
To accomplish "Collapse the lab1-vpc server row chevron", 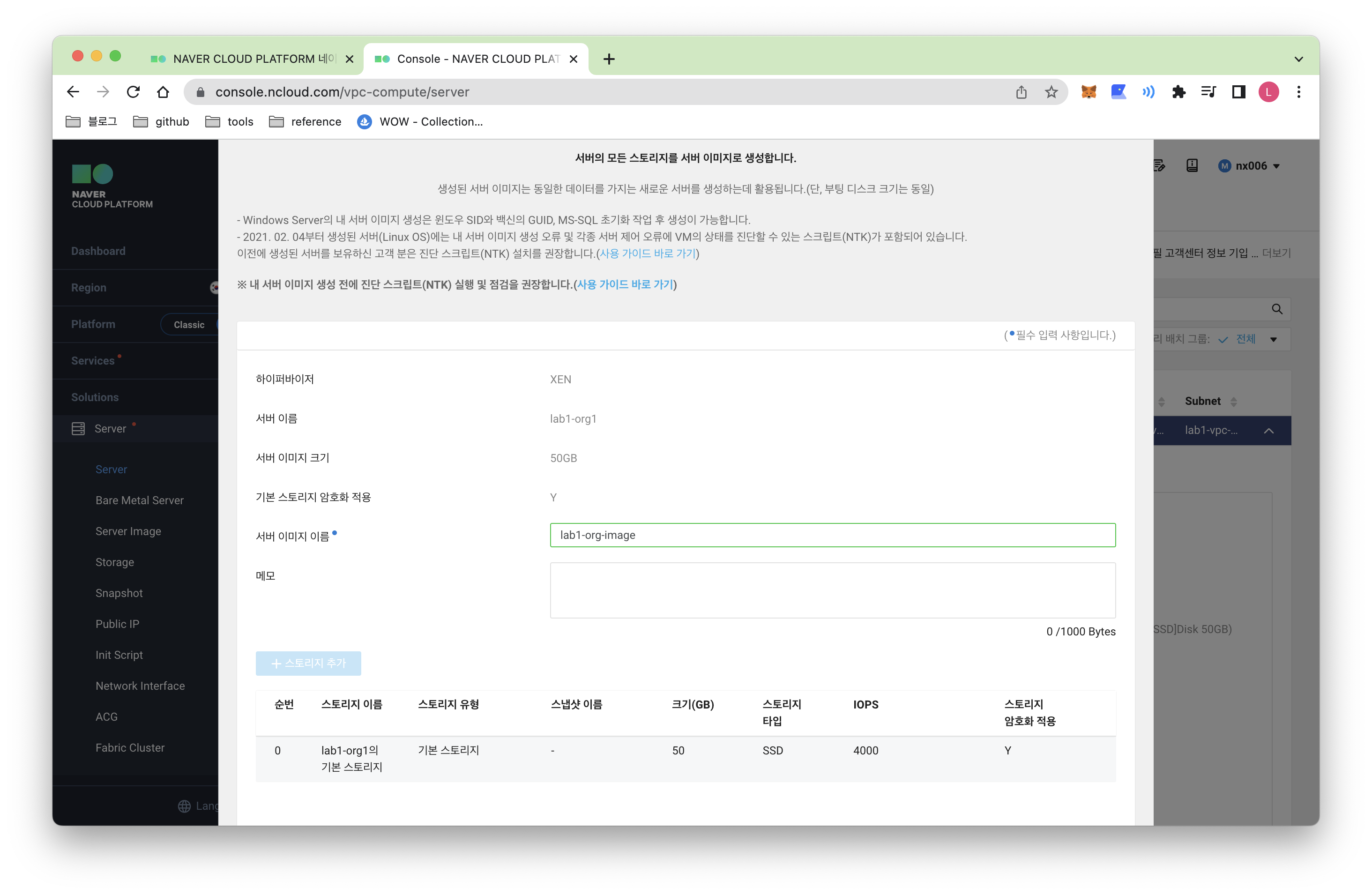I will pos(1268,431).
